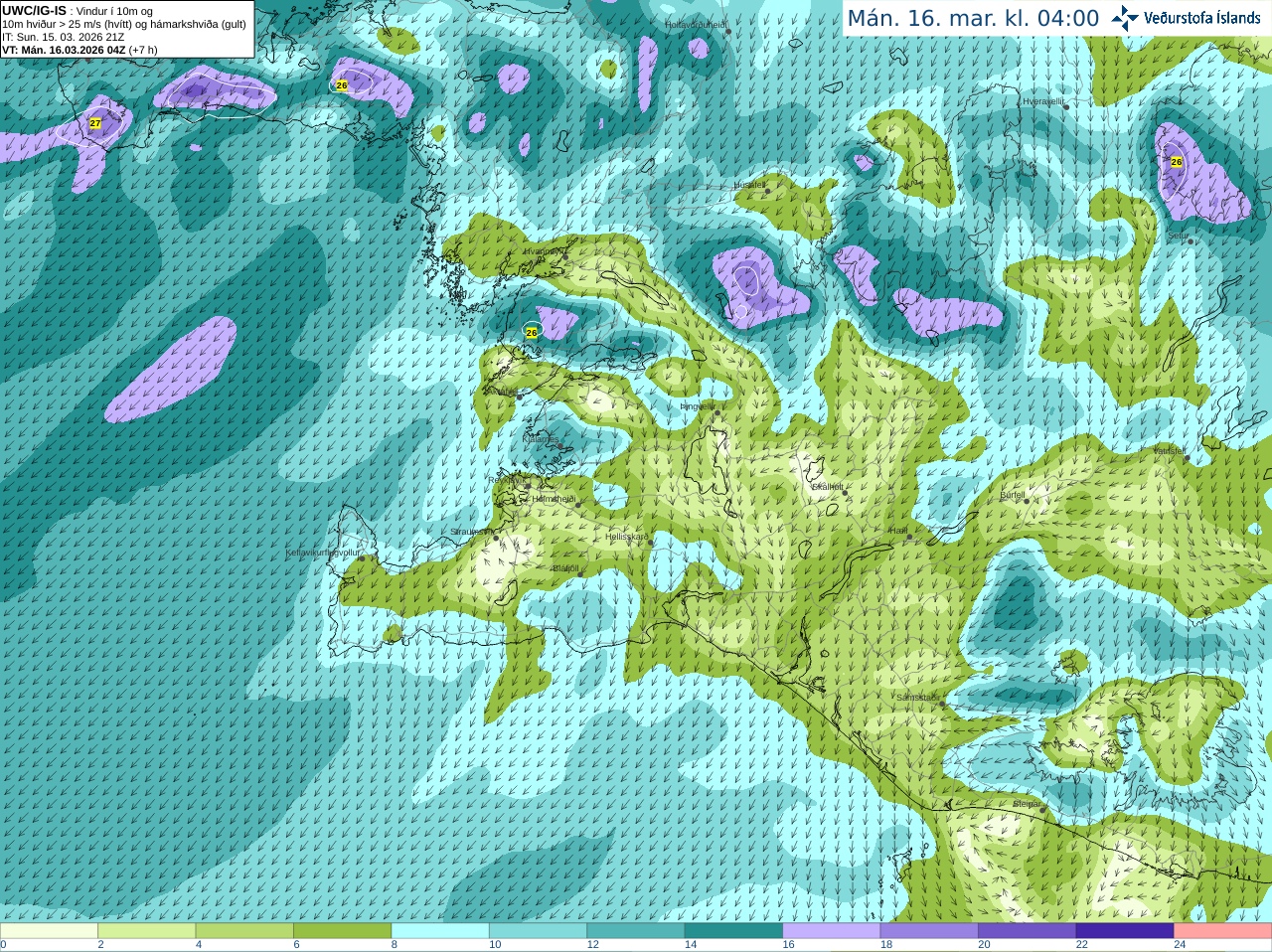The width and height of the screenshot is (1272, 952).
Task: Click the Búrfell place label
Action: [1012, 494]
